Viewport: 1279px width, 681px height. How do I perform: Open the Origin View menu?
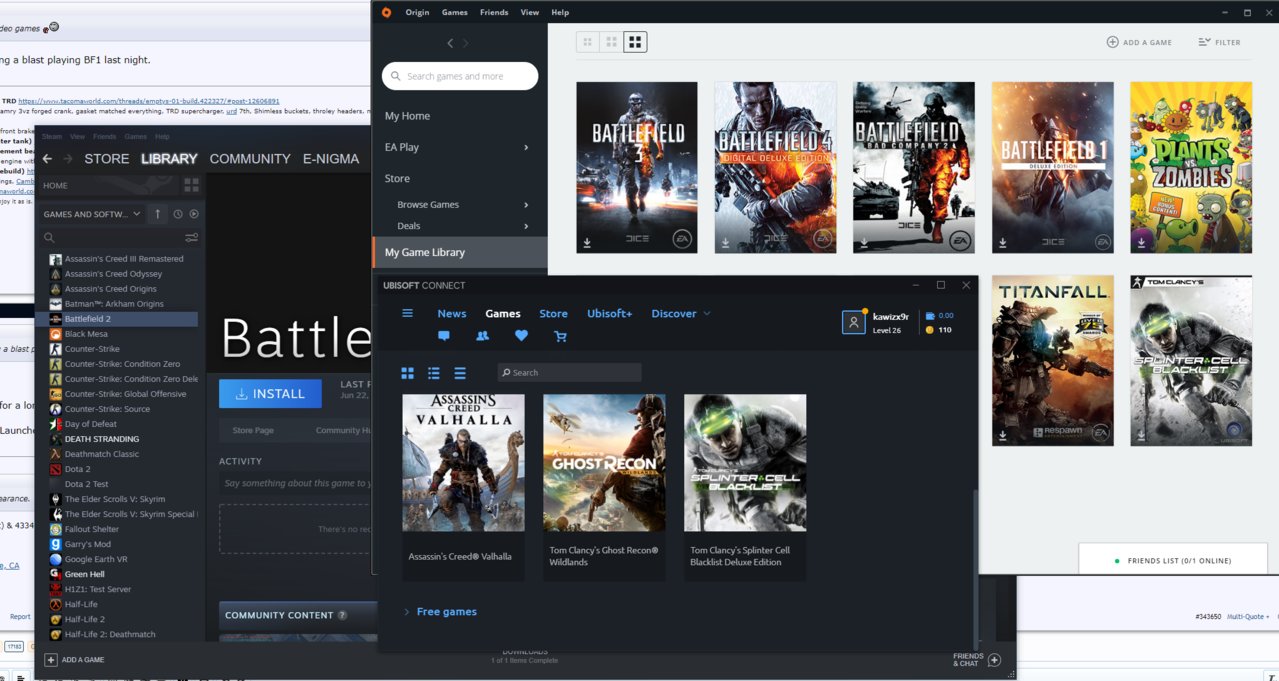coord(530,12)
